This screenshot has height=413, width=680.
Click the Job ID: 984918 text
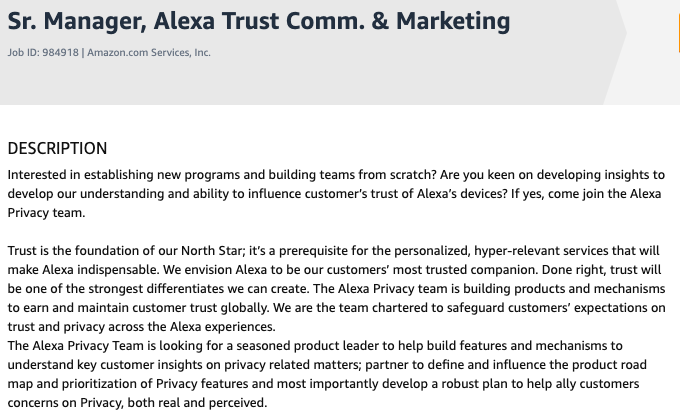click(43, 52)
